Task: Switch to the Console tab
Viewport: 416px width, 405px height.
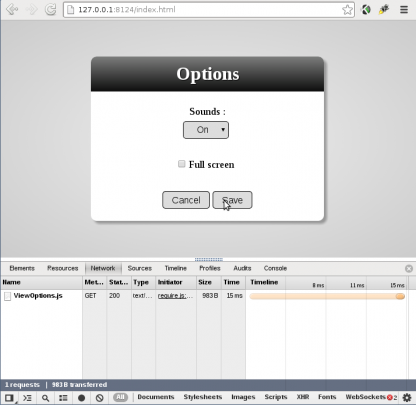Action: 275,268
